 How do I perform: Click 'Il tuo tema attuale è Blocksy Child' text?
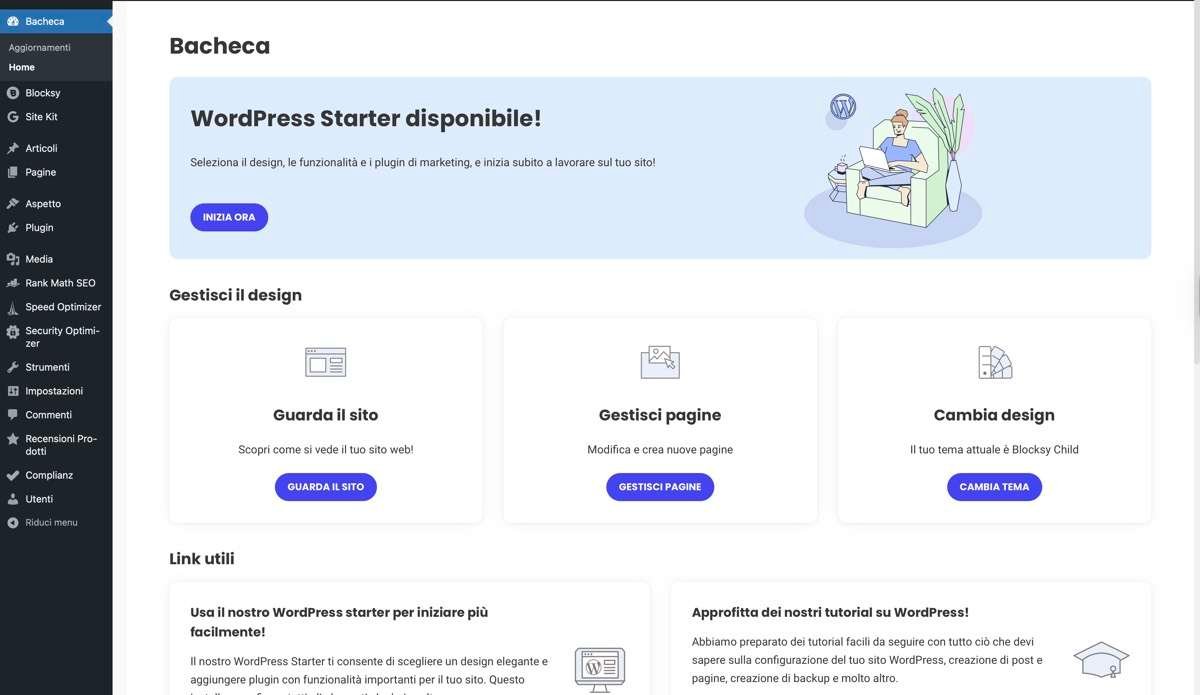[x=994, y=450]
